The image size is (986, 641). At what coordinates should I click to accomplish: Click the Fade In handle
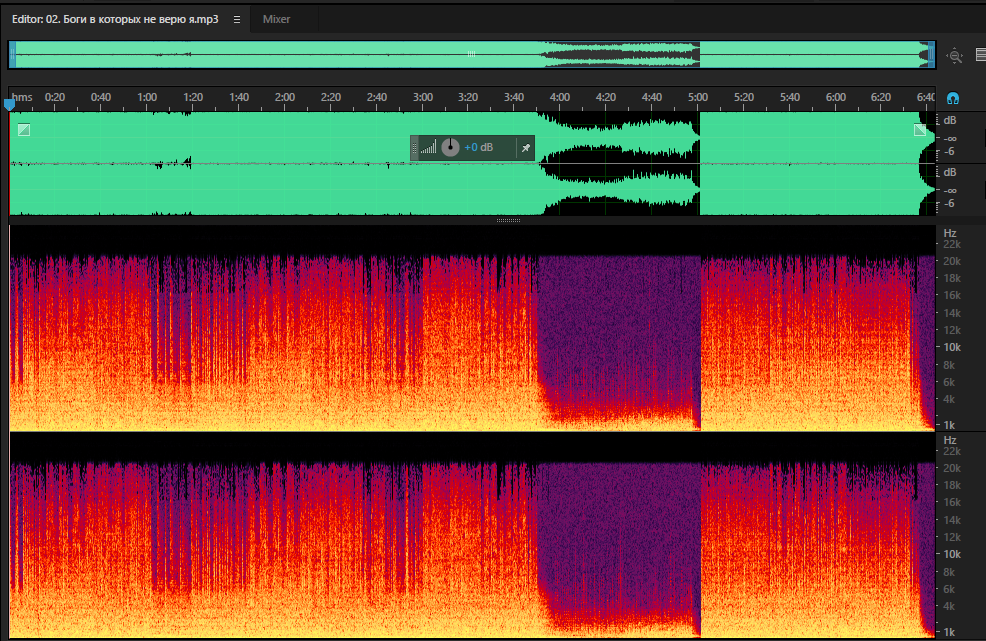coord(24,130)
